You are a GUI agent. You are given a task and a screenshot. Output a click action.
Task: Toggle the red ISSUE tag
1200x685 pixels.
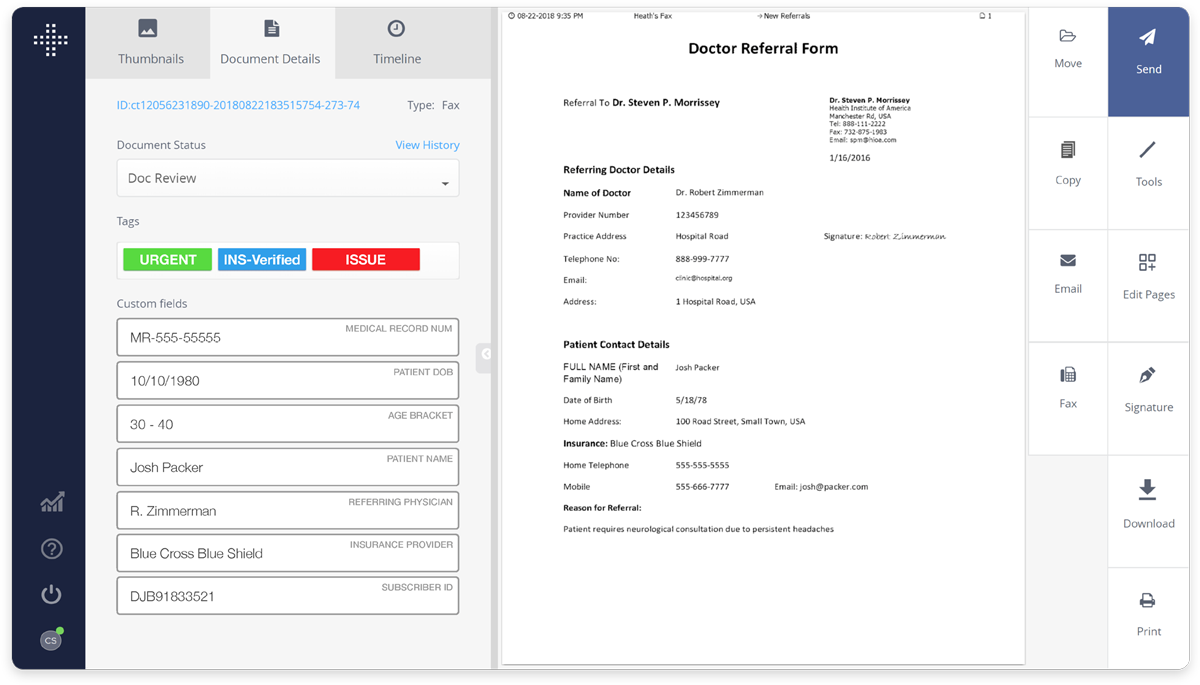366,260
